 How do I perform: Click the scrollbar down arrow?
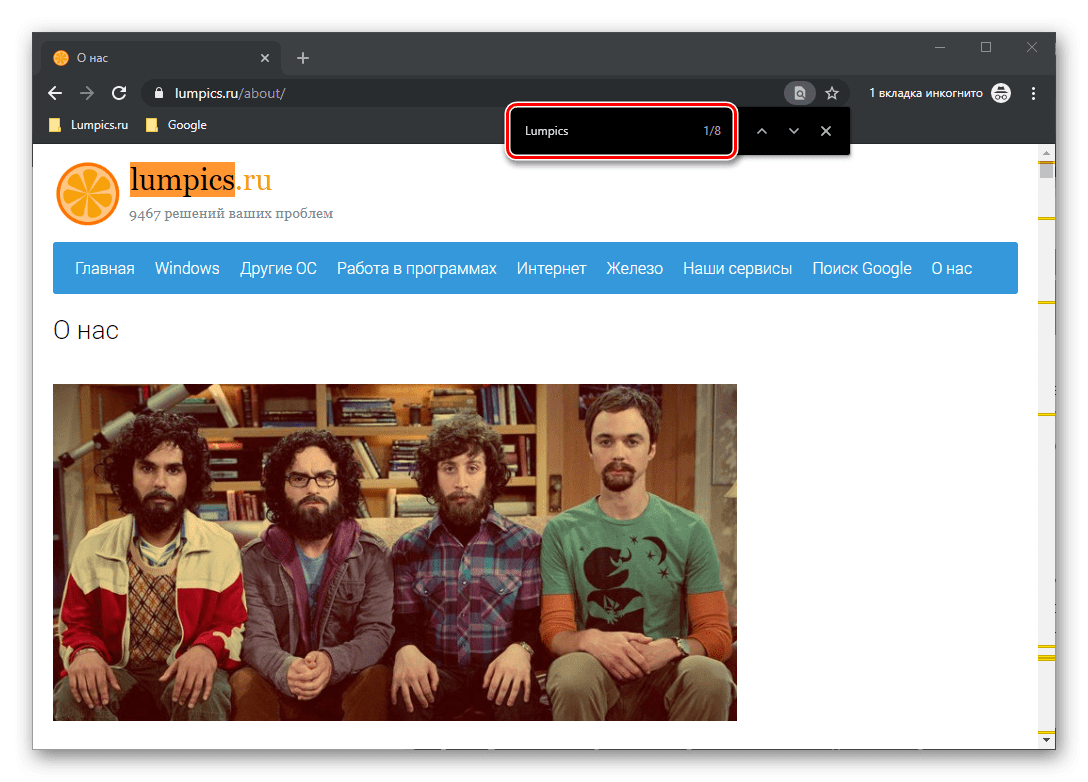[x=1046, y=740]
